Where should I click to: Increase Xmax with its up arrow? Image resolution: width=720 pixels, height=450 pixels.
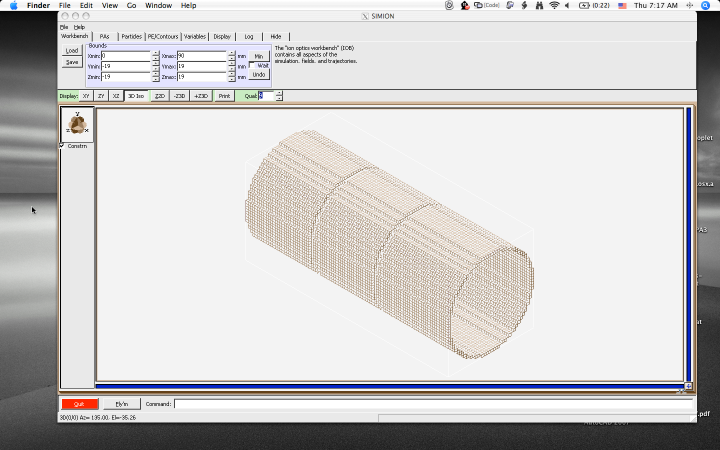pos(232,53)
